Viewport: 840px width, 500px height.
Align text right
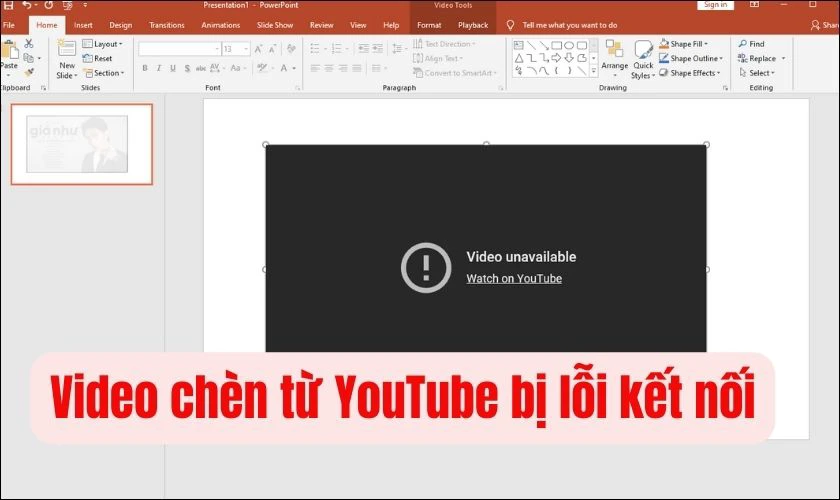click(x=343, y=68)
